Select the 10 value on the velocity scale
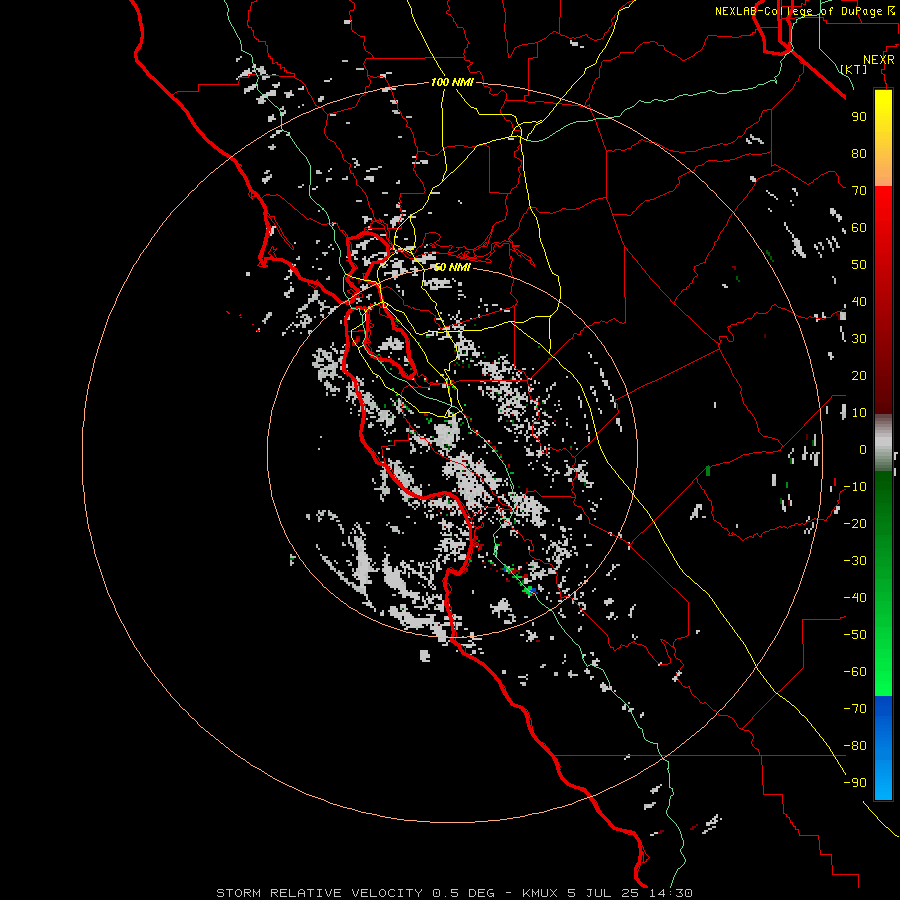This screenshot has height=900, width=900. click(x=859, y=413)
